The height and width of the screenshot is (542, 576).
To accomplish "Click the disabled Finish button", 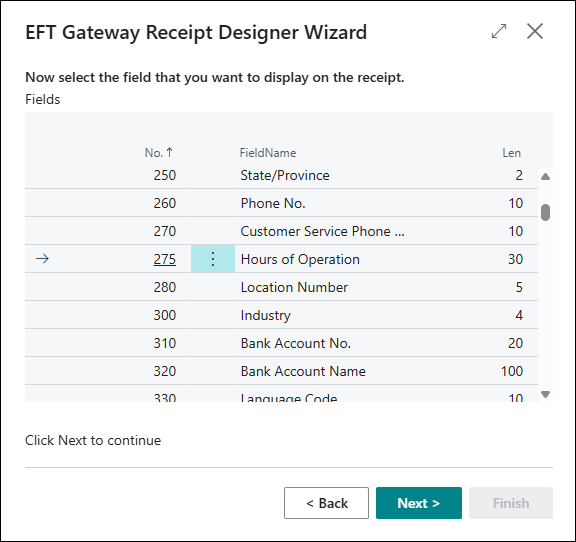I will (511, 503).
